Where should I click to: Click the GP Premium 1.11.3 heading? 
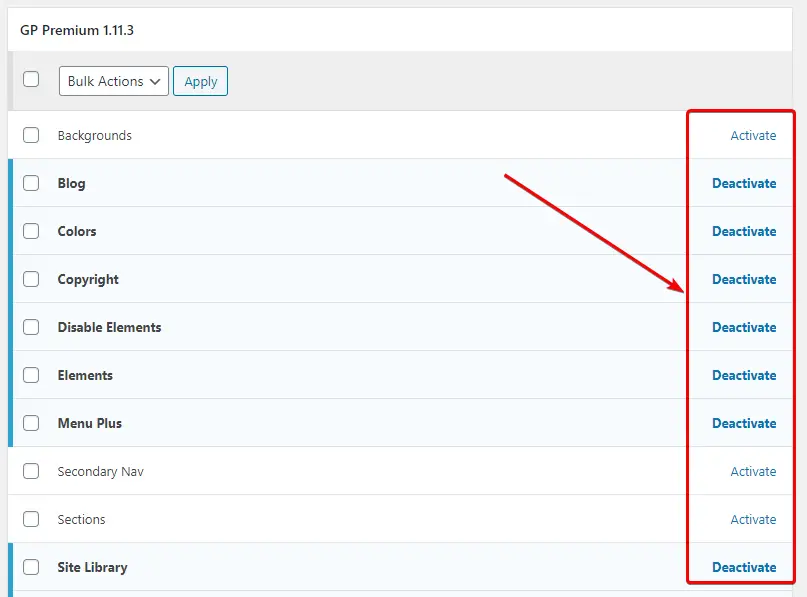(x=77, y=30)
